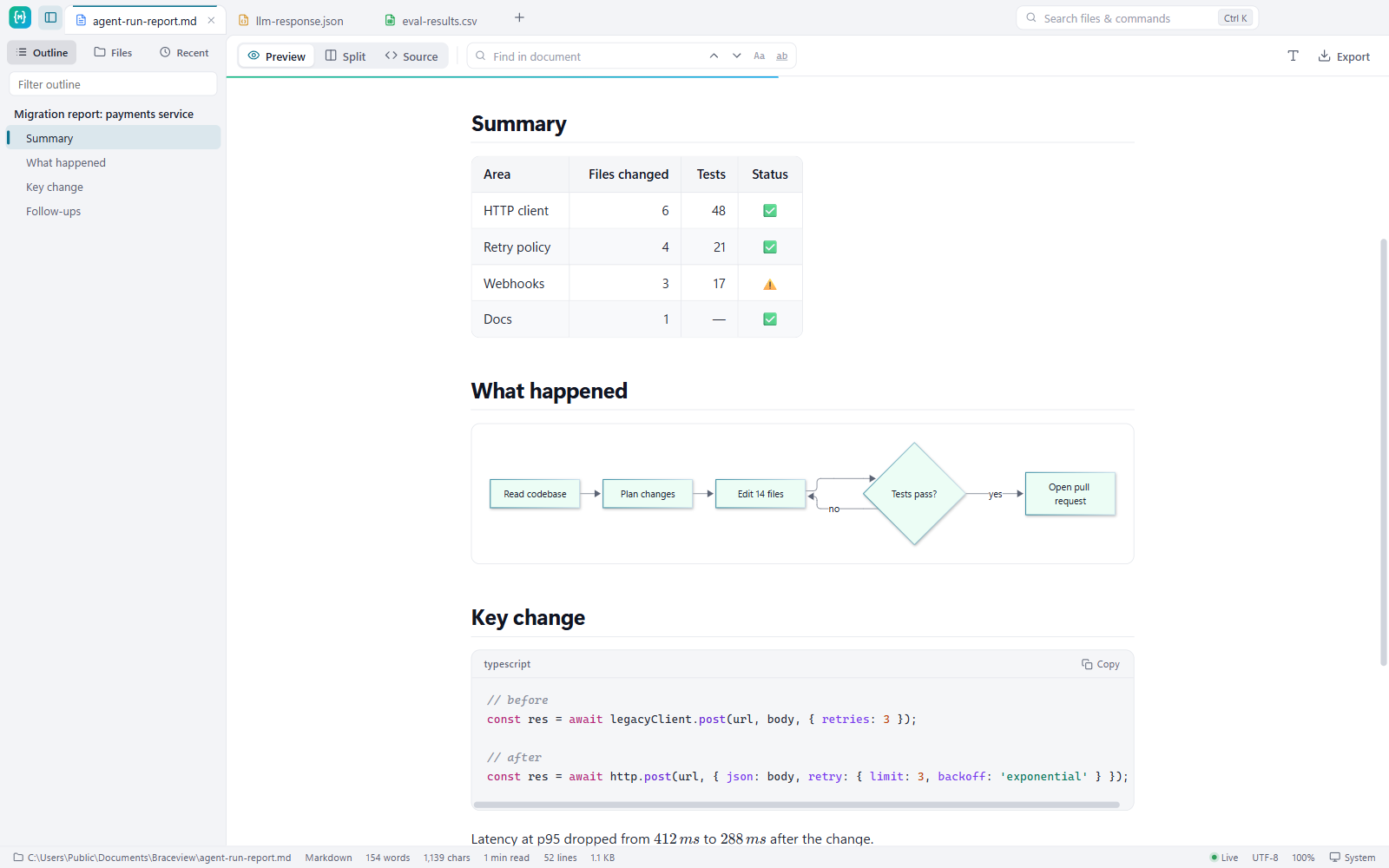1389x868 pixels.
Task: Switch to Split view mode
Action: [x=346, y=56]
